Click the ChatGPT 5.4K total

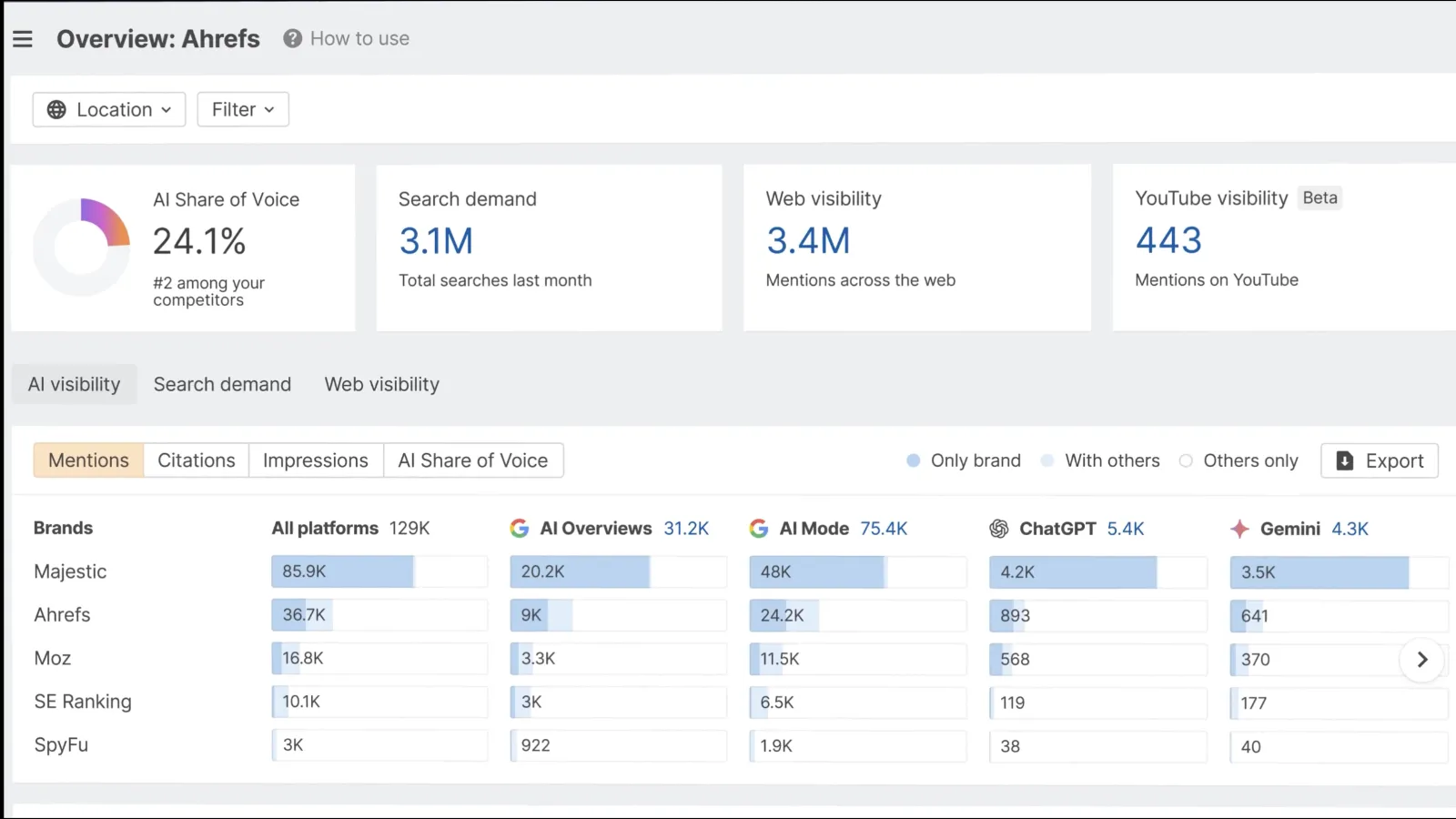(1126, 529)
